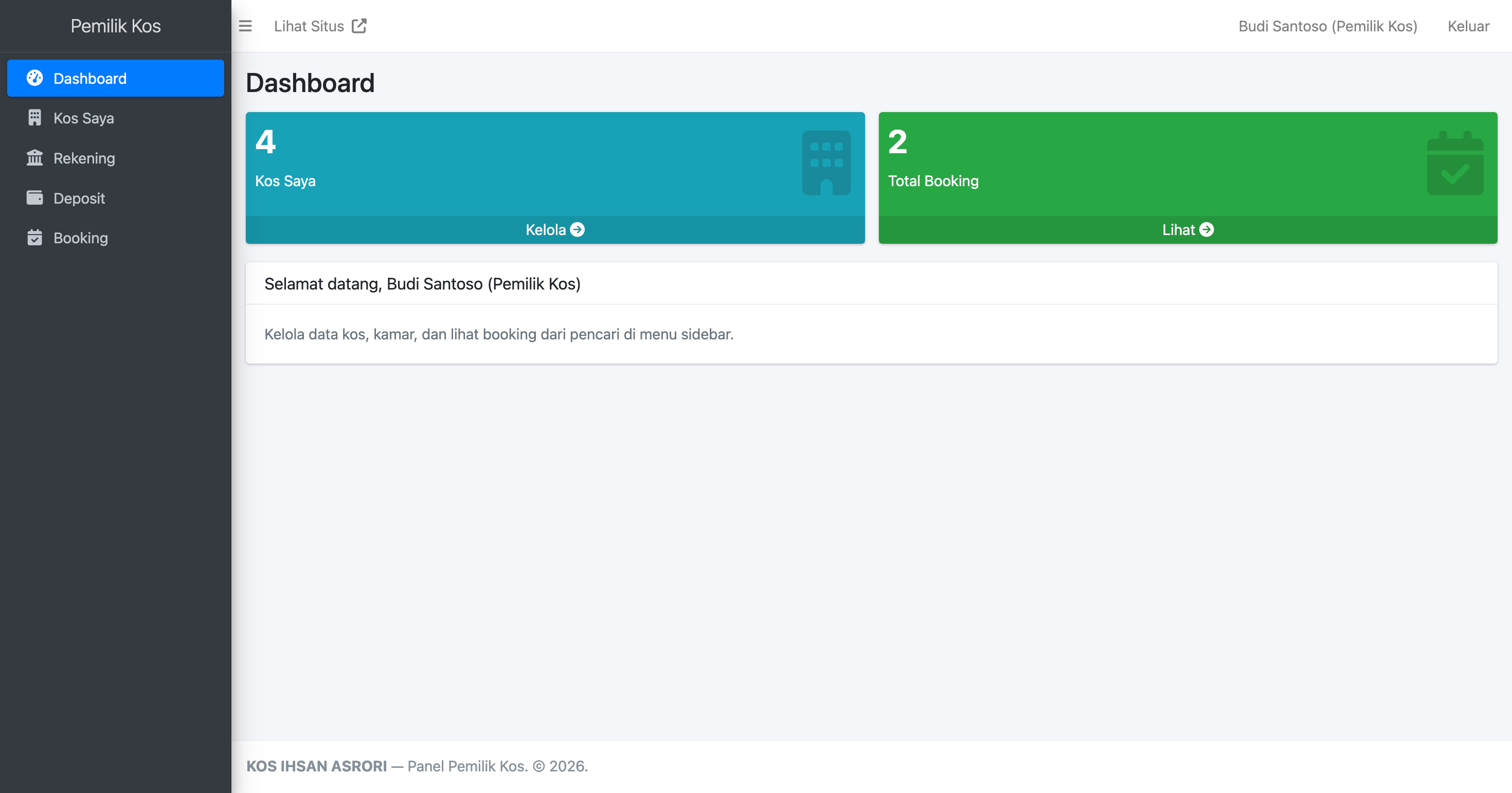Viewport: 1512px width, 793px height.
Task: Click the Rekening bank icon
Action: [x=34, y=158]
